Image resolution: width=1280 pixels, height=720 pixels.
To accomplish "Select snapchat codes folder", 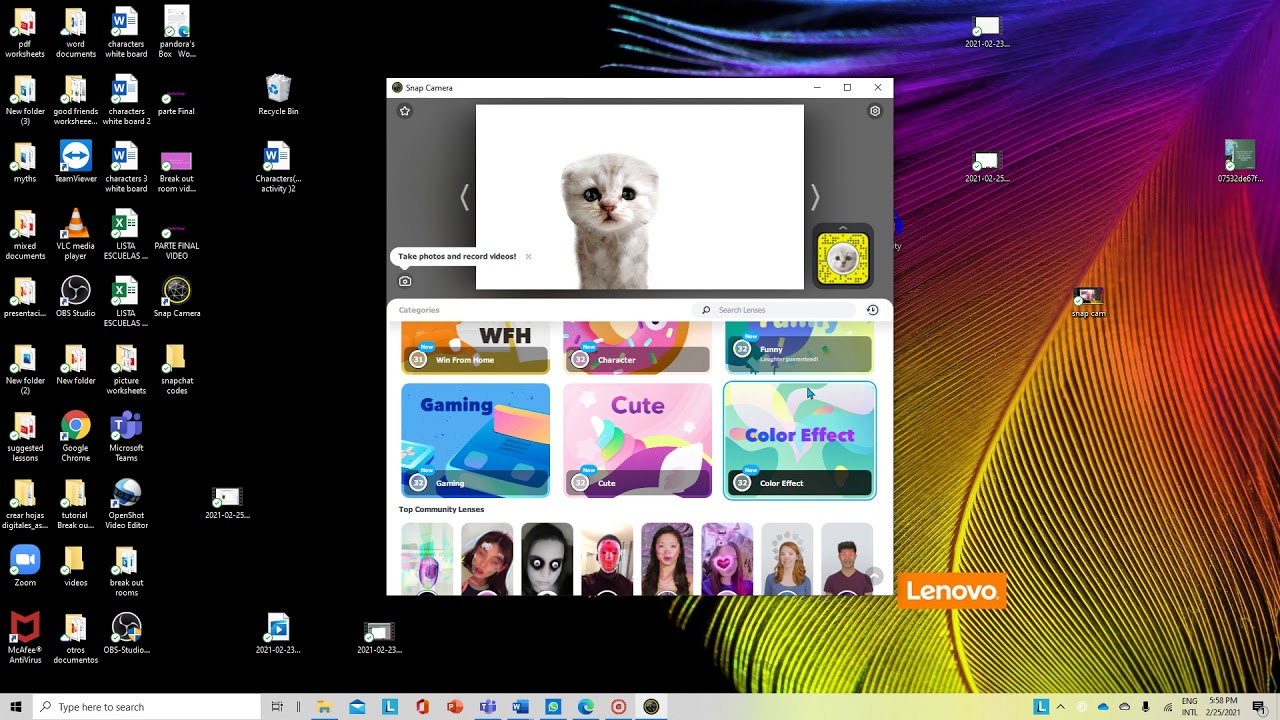I will coord(177,368).
